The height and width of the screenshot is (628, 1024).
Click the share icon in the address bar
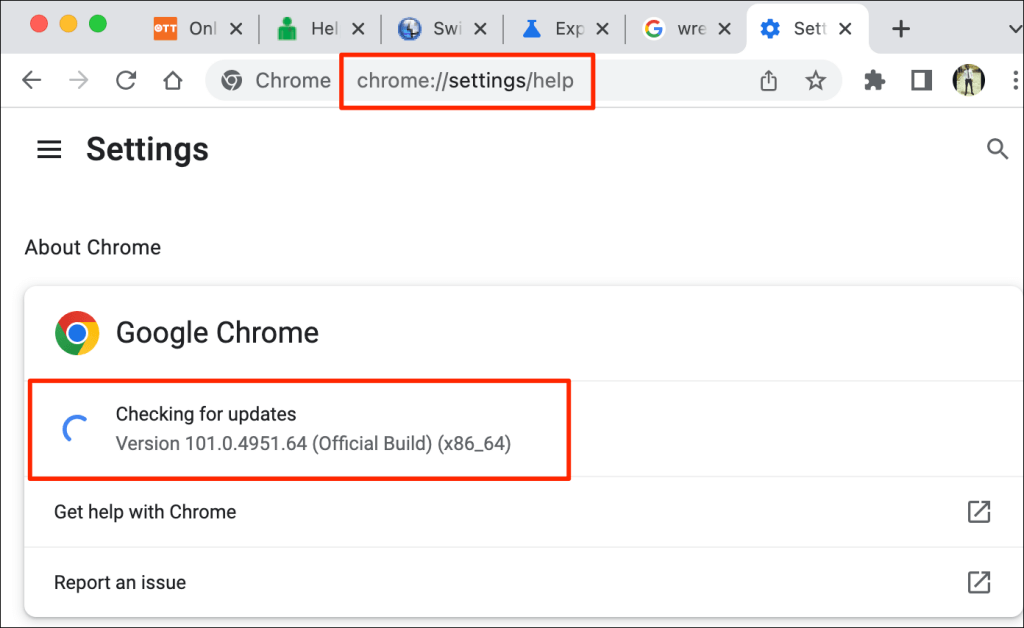pos(768,80)
